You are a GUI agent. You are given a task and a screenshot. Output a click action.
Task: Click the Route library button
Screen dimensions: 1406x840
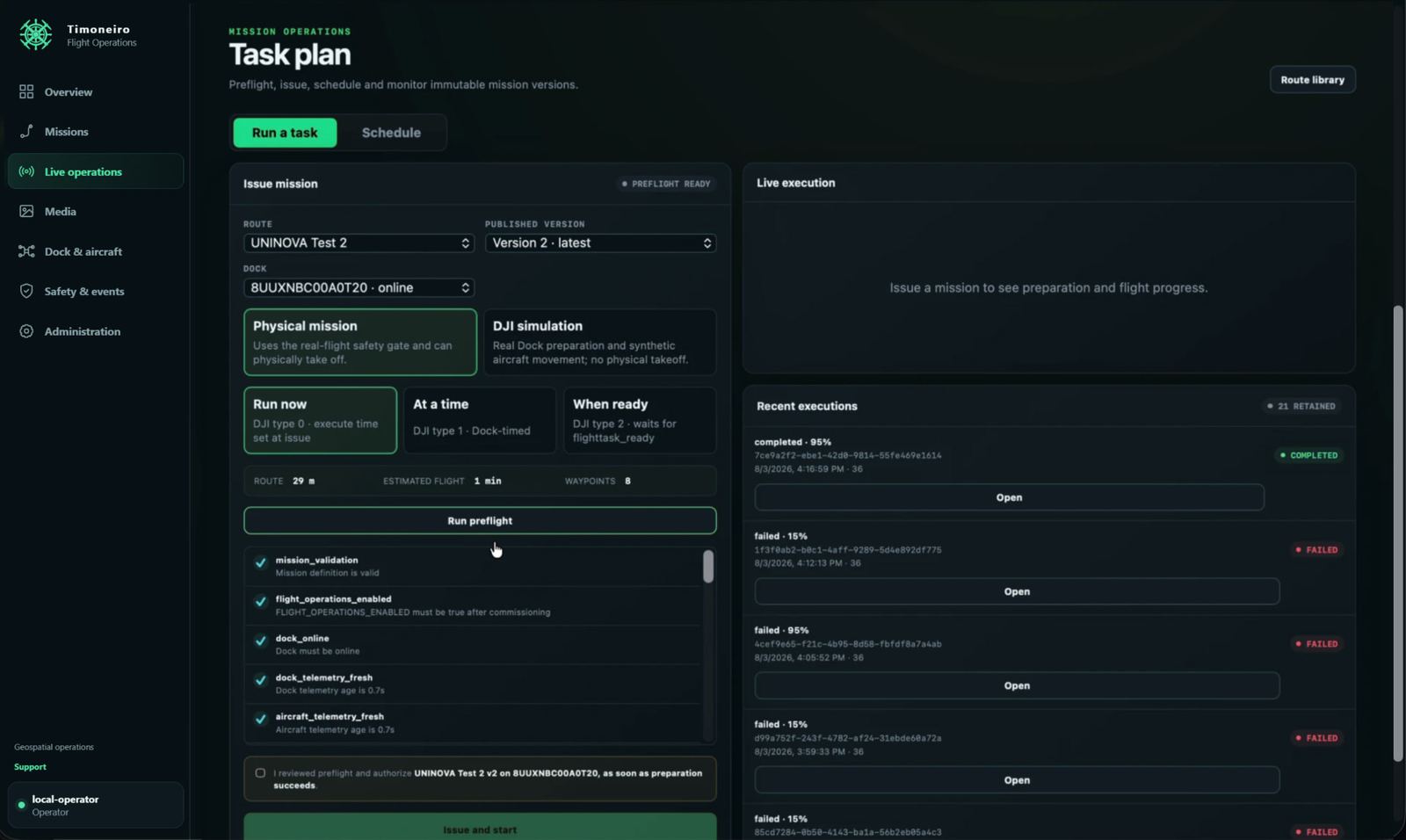[1312, 80]
